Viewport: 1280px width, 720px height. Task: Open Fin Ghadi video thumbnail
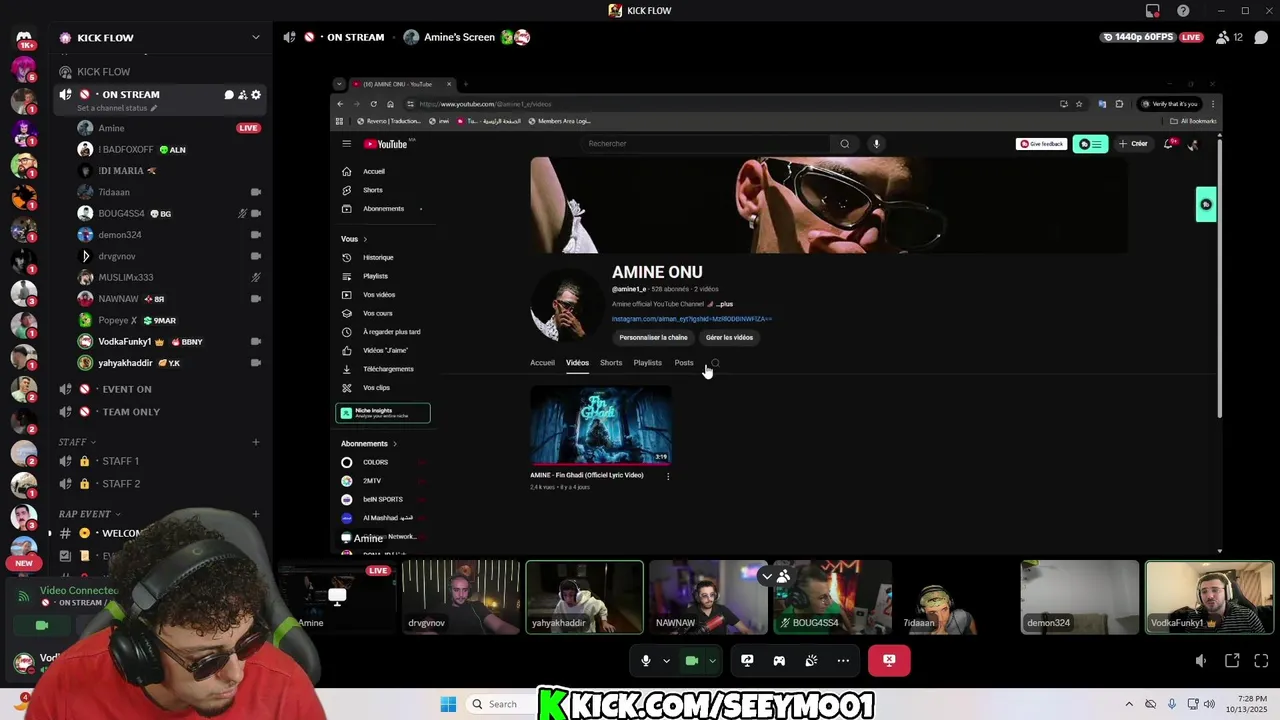[x=601, y=426]
